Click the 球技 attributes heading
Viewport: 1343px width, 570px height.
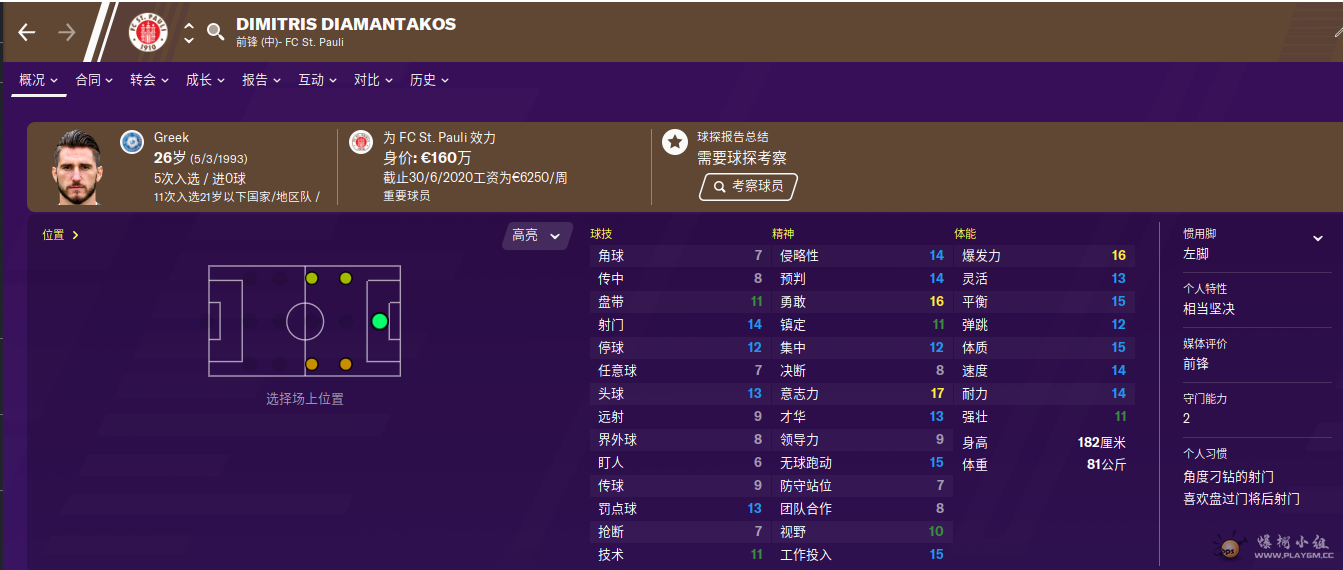pyautogui.click(x=601, y=233)
